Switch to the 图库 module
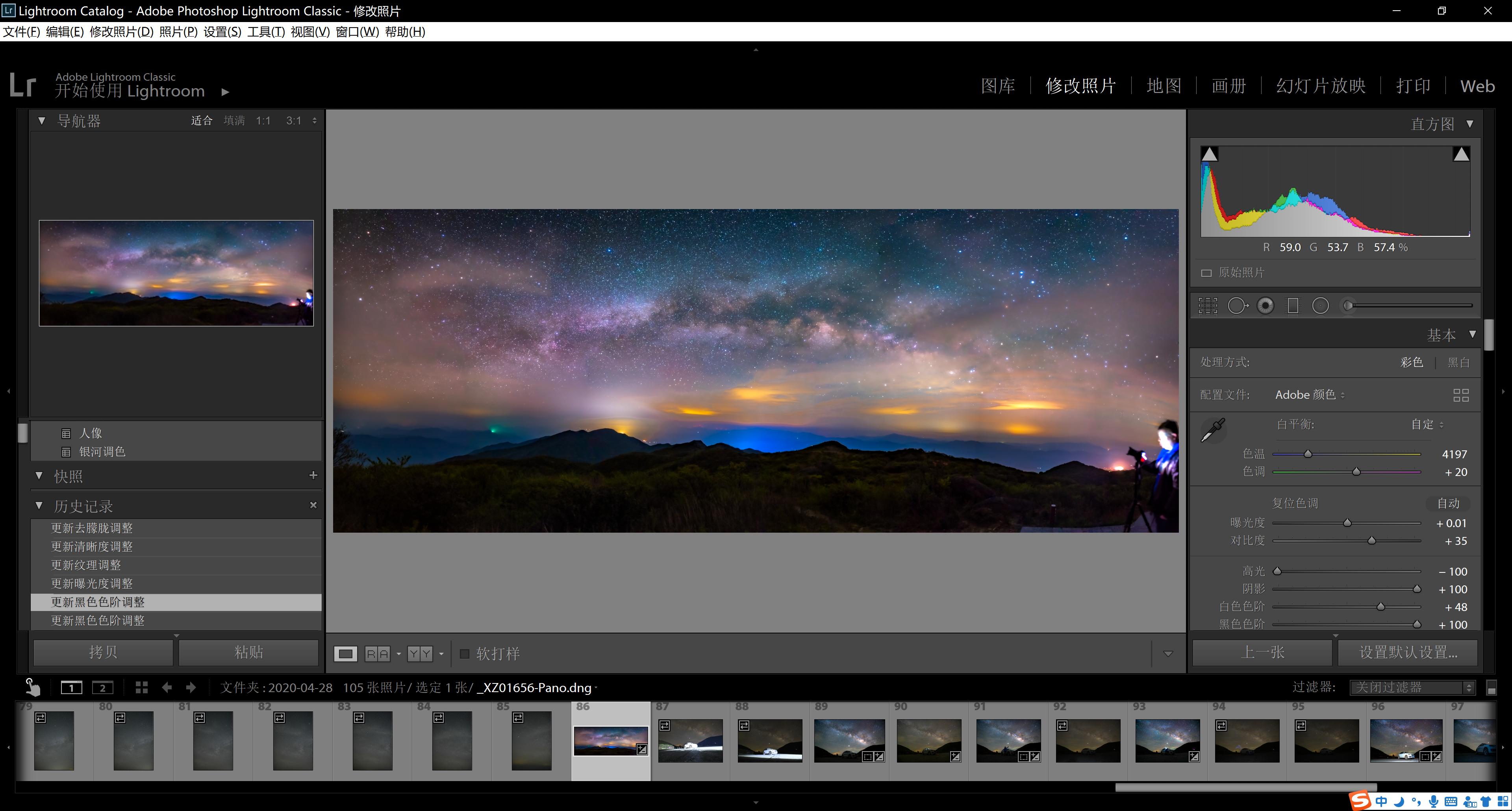1512x811 pixels. [x=997, y=86]
